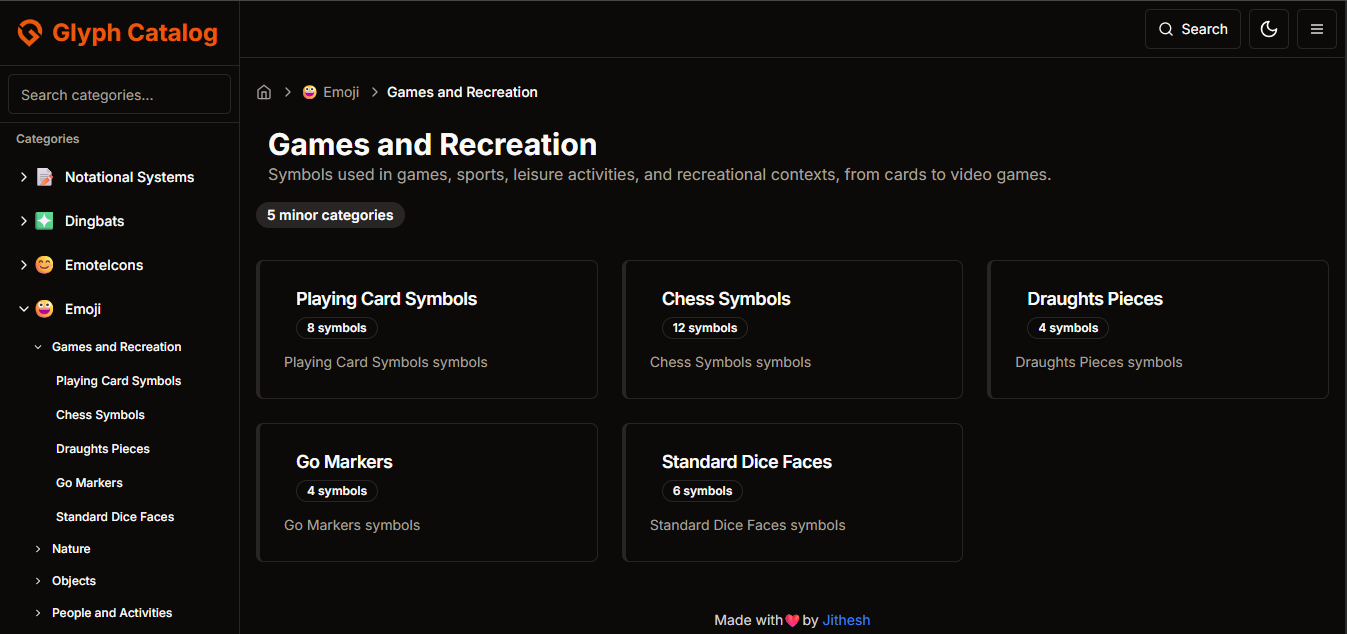
Task: Click the 5 minor categories badge
Action: click(330, 215)
